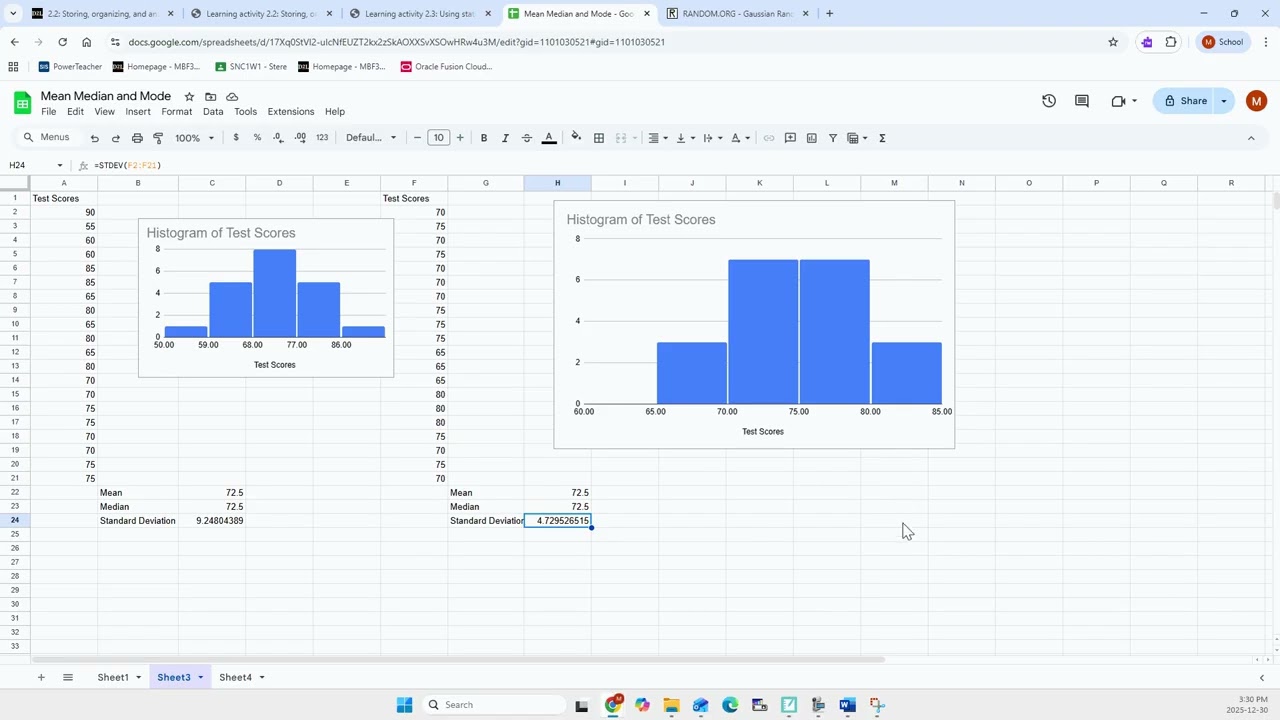
Task: Open the comments panel icon
Action: 1081,101
